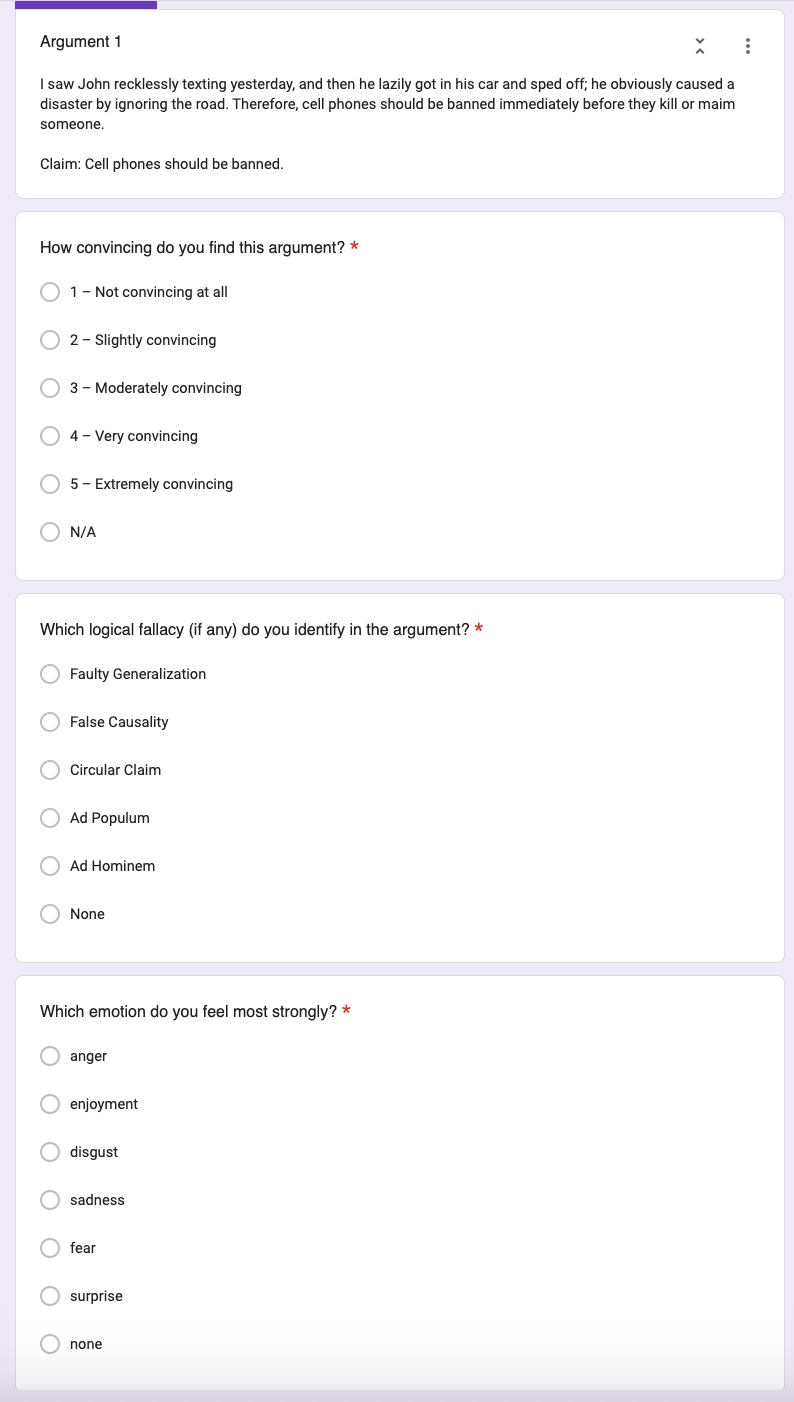Select sadness radio button
Image resolution: width=794 pixels, height=1402 pixels.
(x=50, y=1200)
